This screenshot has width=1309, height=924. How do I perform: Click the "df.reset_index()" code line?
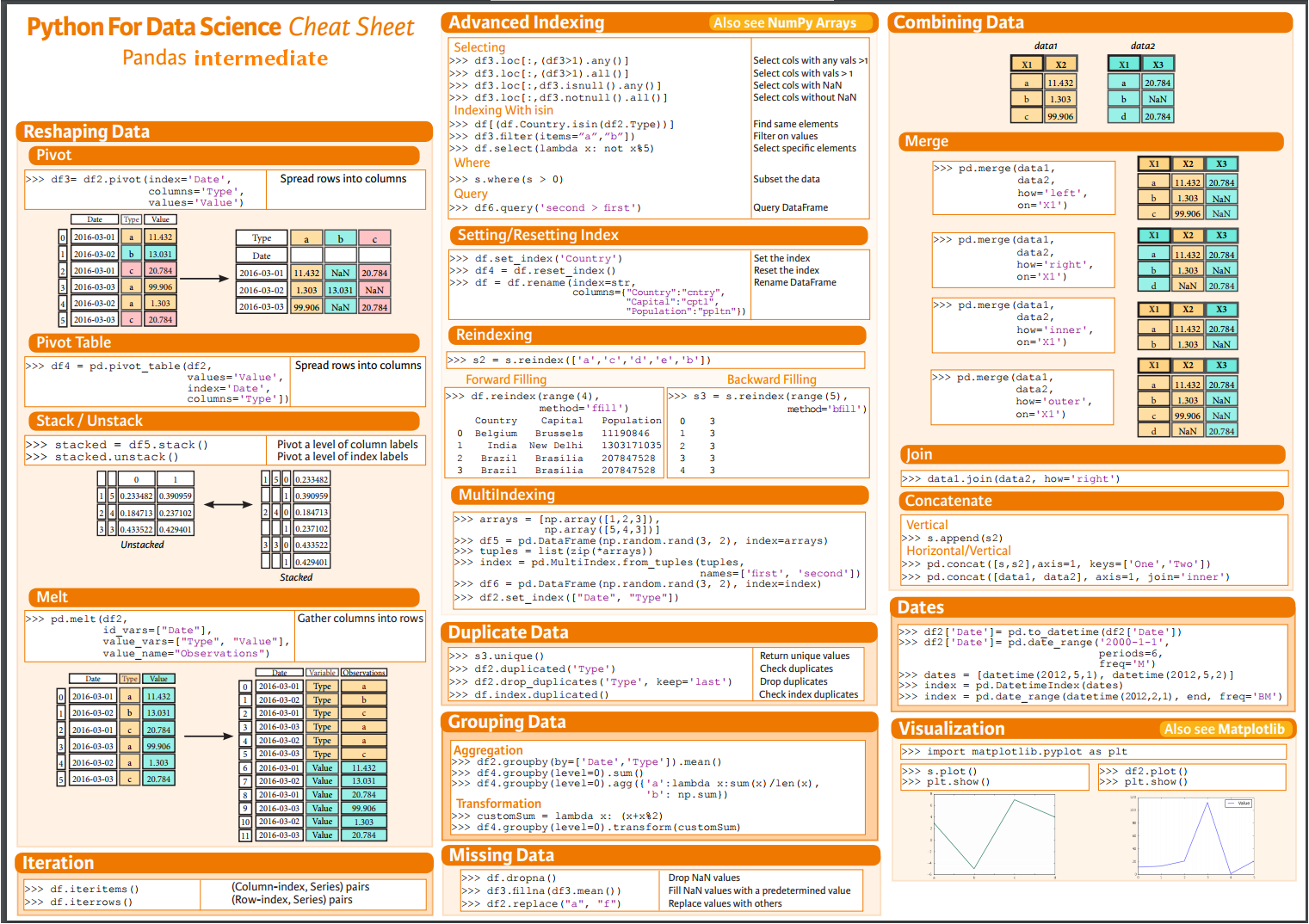pos(533,270)
